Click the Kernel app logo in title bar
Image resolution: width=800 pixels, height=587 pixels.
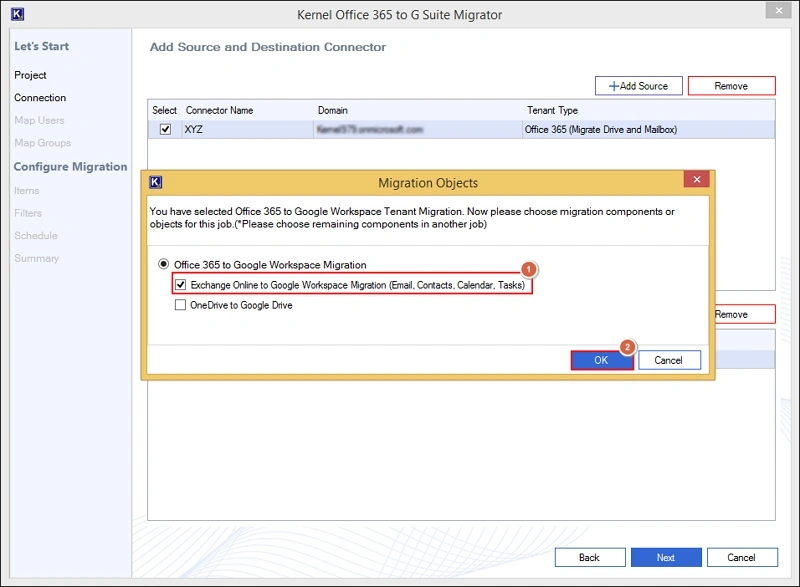coord(15,14)
